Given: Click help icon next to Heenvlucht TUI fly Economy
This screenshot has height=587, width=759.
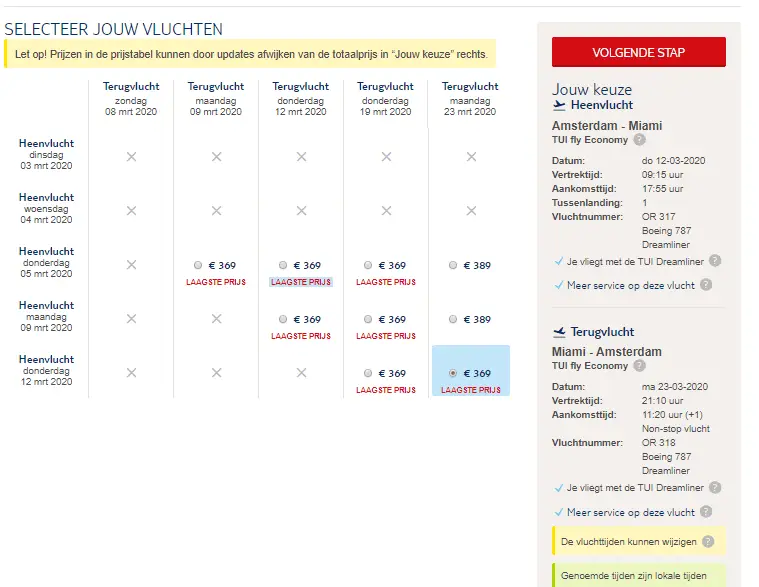Looking at the screenshot, I should [639, 140].
